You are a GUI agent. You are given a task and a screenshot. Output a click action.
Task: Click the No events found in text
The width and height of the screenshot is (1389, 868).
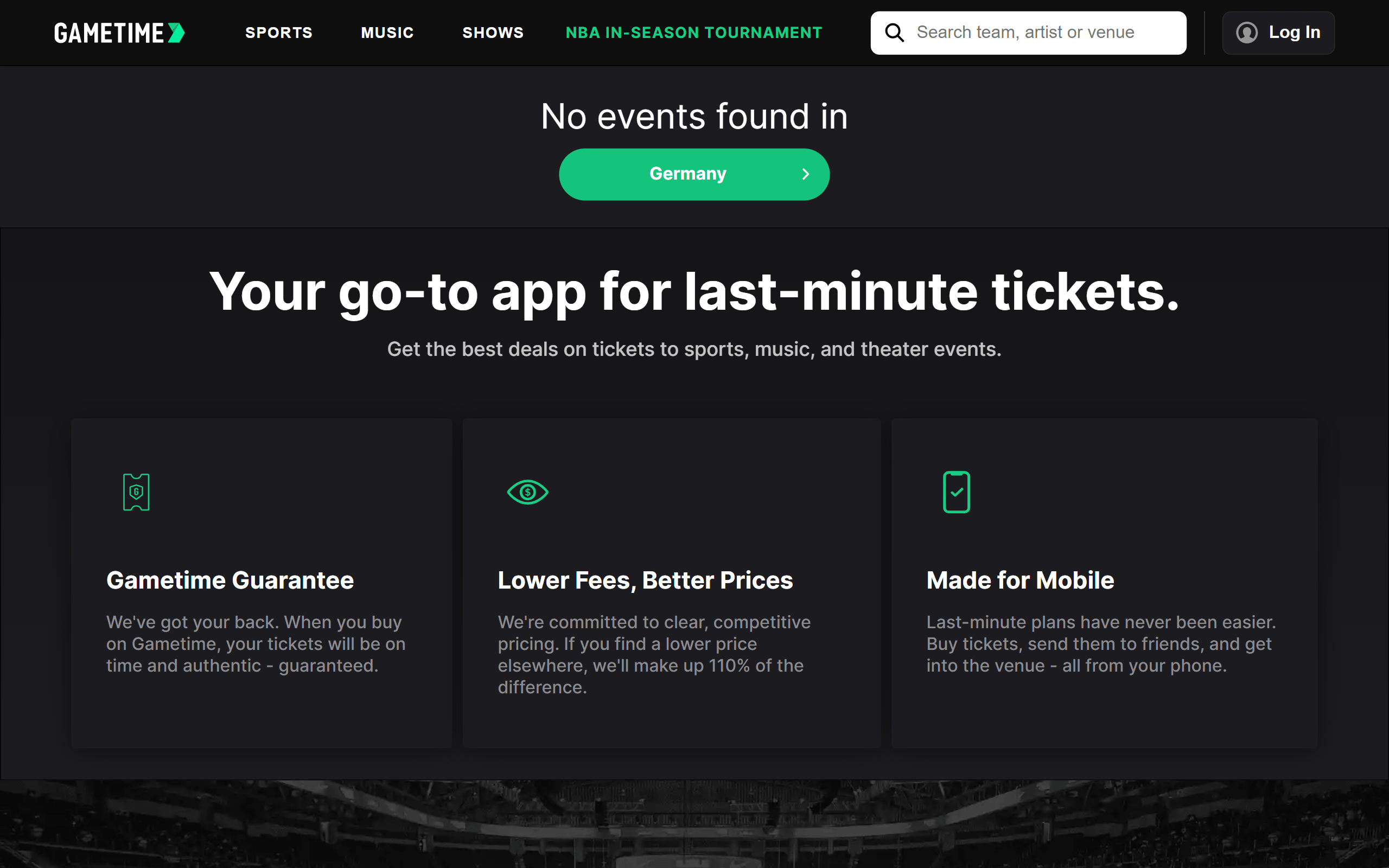tap(694, 117)
